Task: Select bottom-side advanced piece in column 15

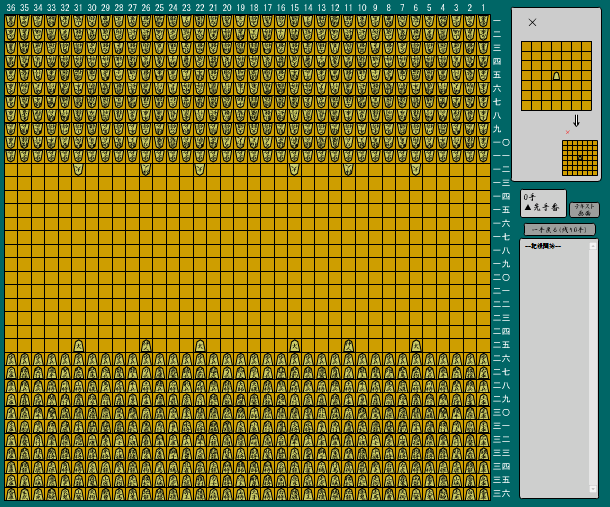Action: pos(294,345)
